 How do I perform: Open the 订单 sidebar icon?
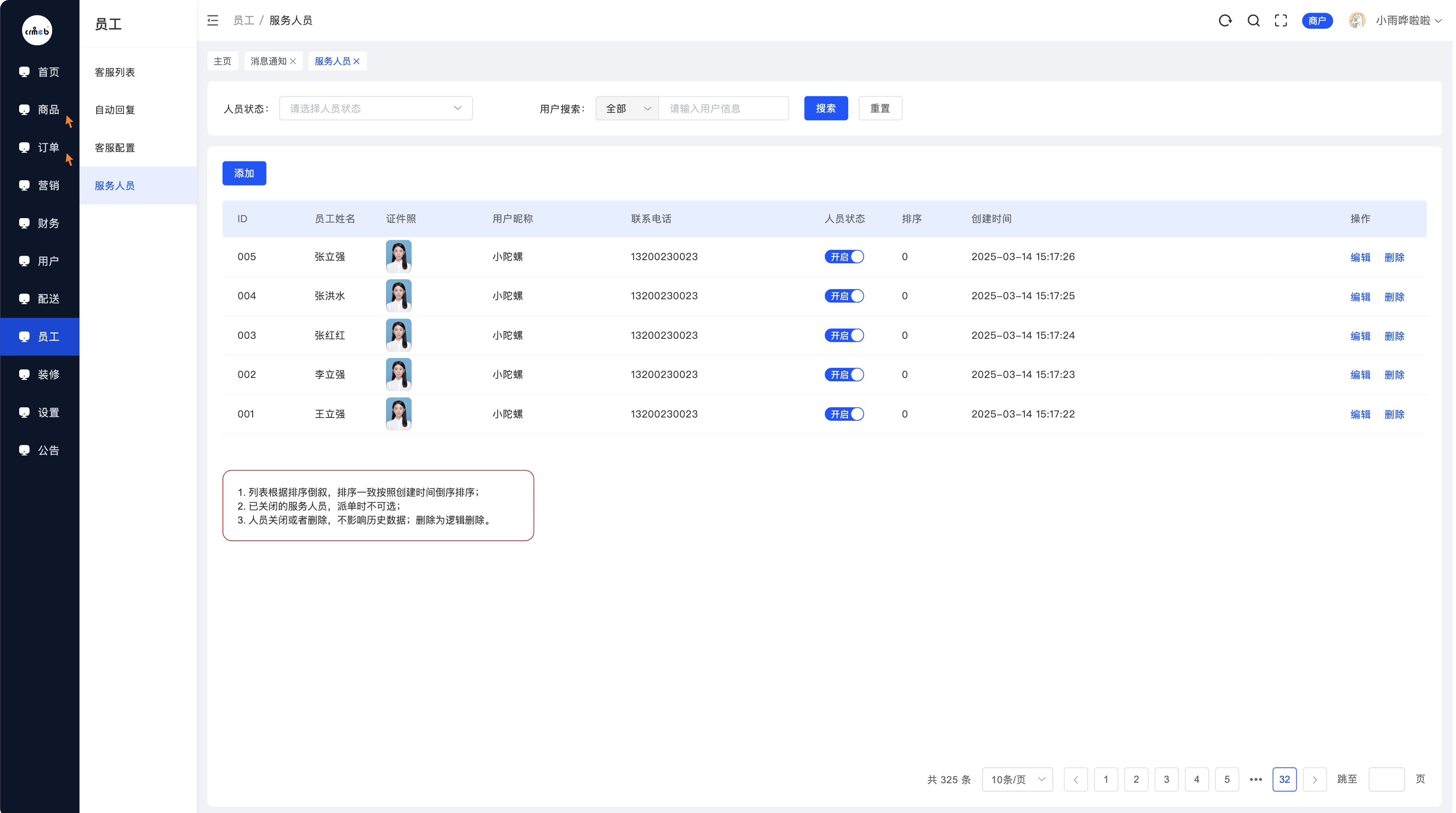click(24, 148)
